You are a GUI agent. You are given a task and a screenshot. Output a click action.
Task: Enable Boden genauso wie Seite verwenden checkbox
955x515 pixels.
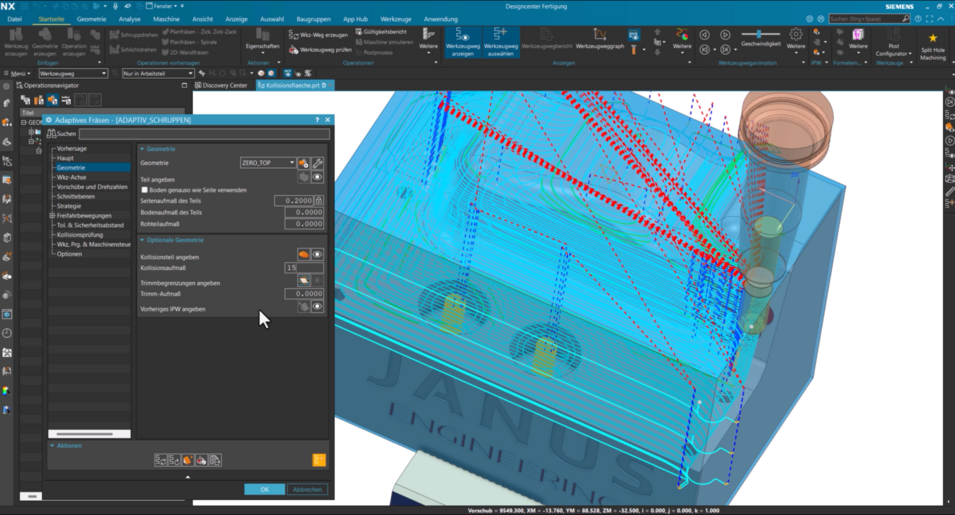pyautogui.click(x=144, y=190)
